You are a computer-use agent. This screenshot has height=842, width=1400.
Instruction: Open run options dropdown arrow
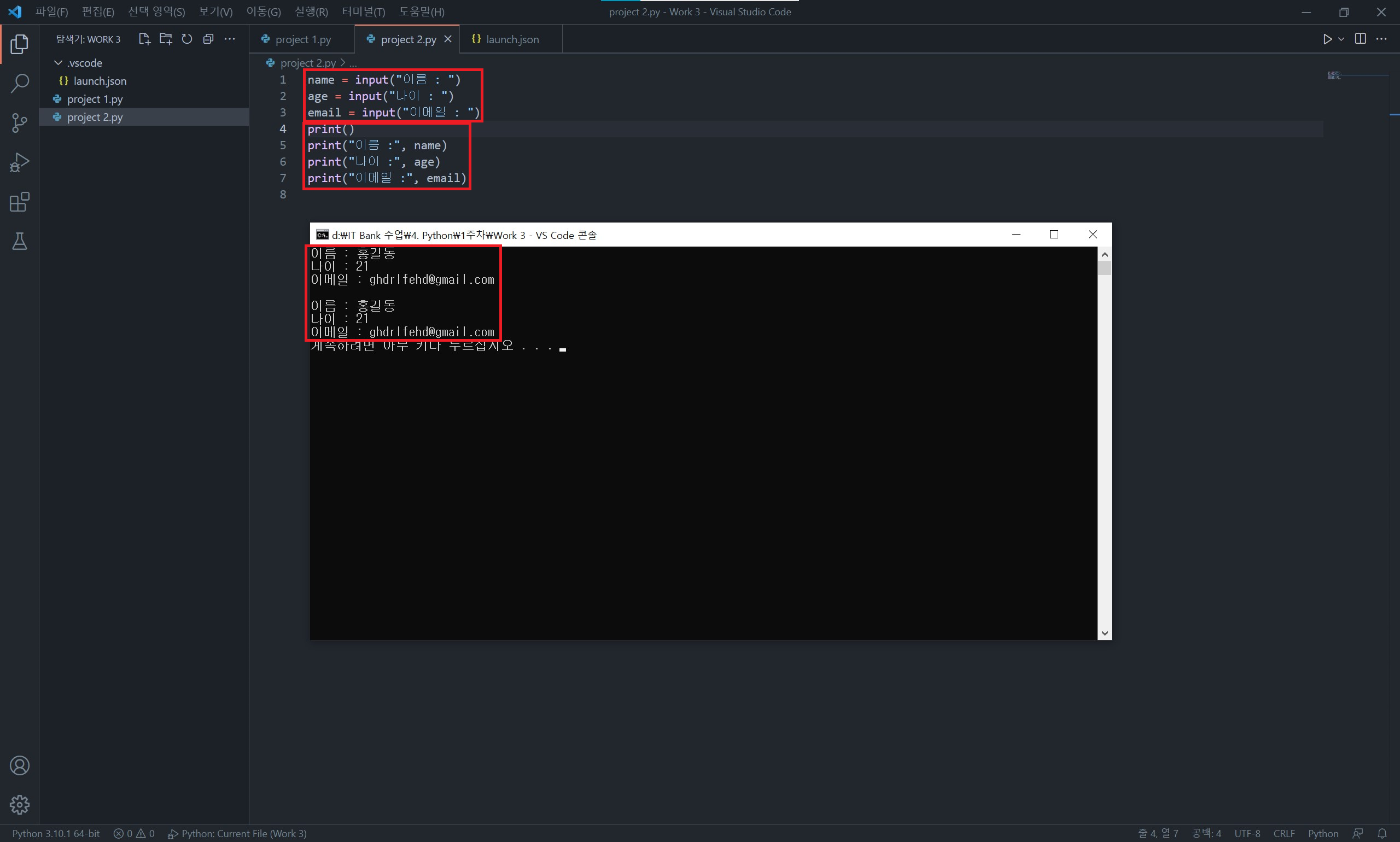point(1341,39)
